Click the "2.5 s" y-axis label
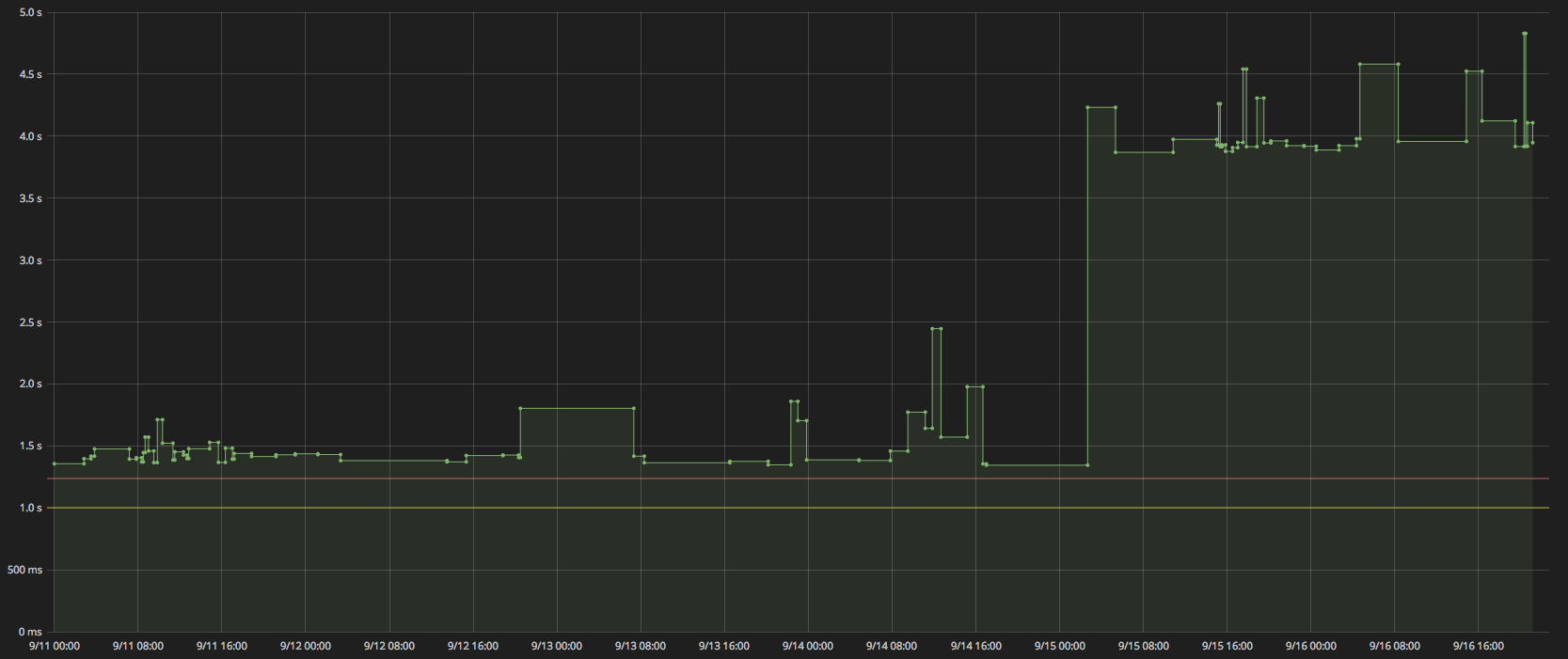The image size is (1568, 659). point(31,322)
